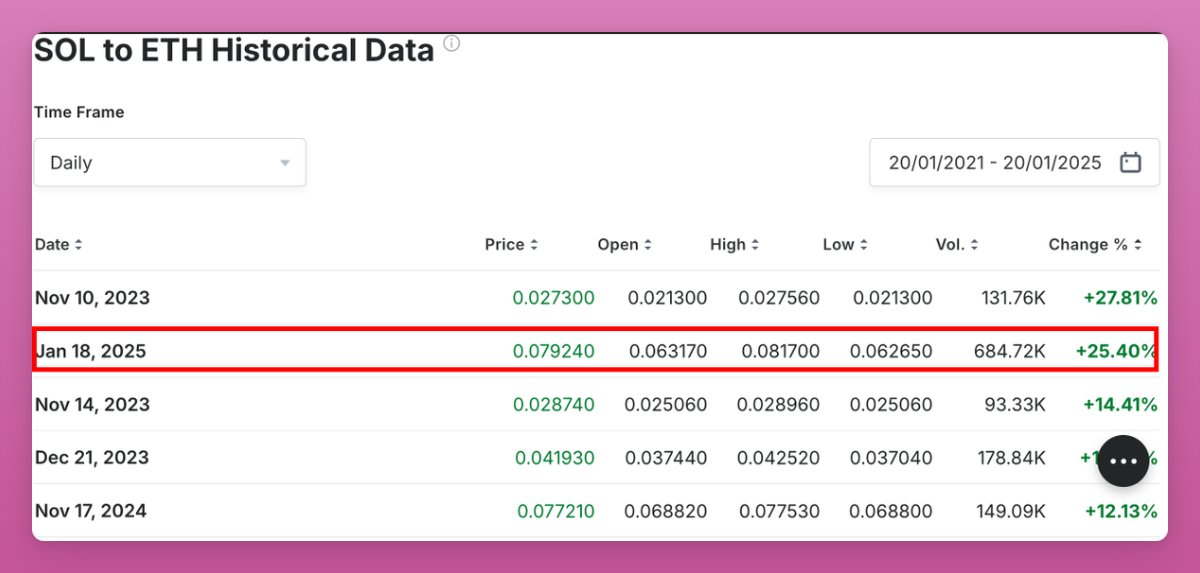Viewport: 1200px width, 573px height.
Task: Click the Nov 10, 2023 date cell
Action: 92,298
